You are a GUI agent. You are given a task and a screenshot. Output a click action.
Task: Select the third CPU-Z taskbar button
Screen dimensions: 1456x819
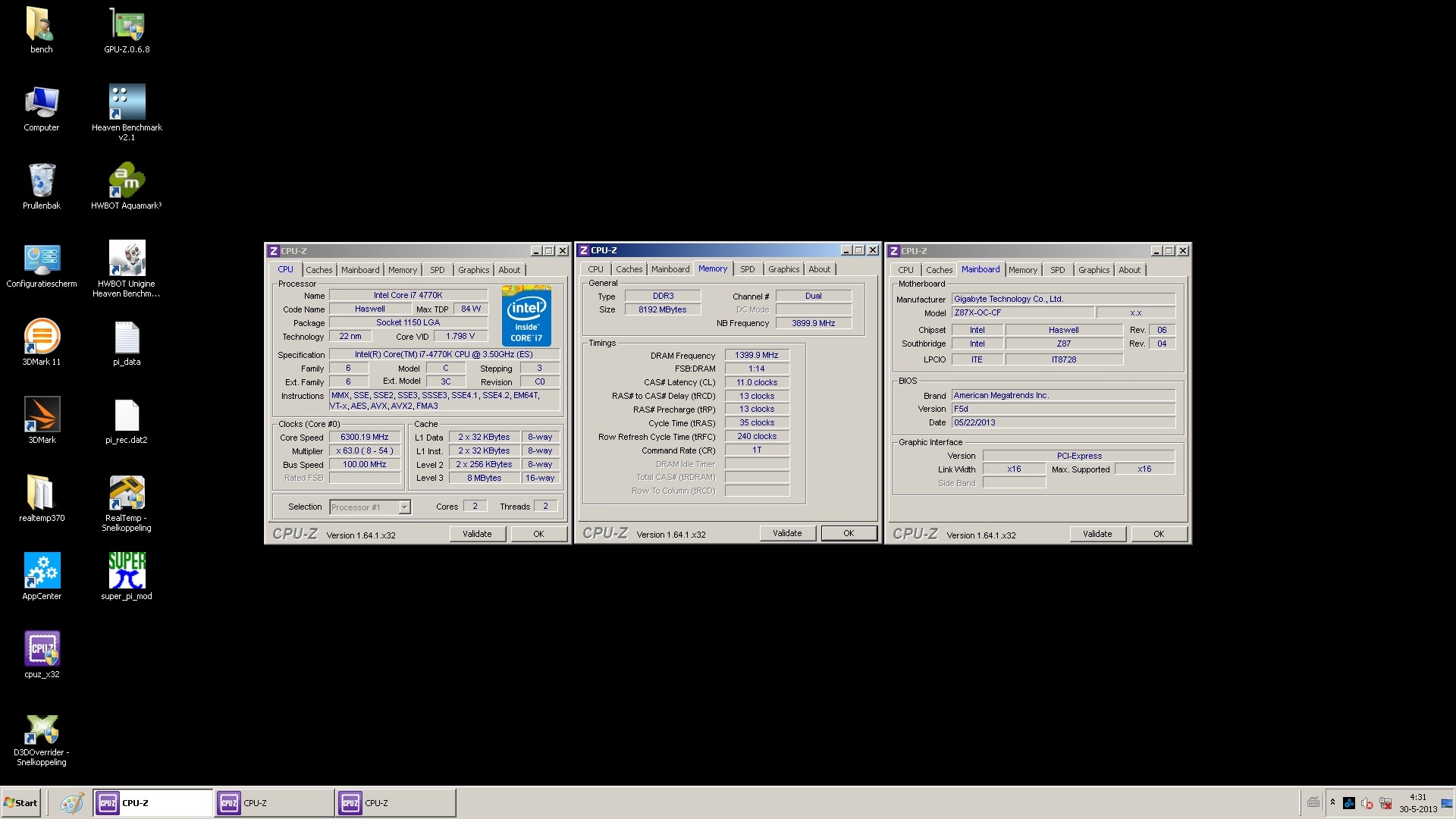point(395,803)
